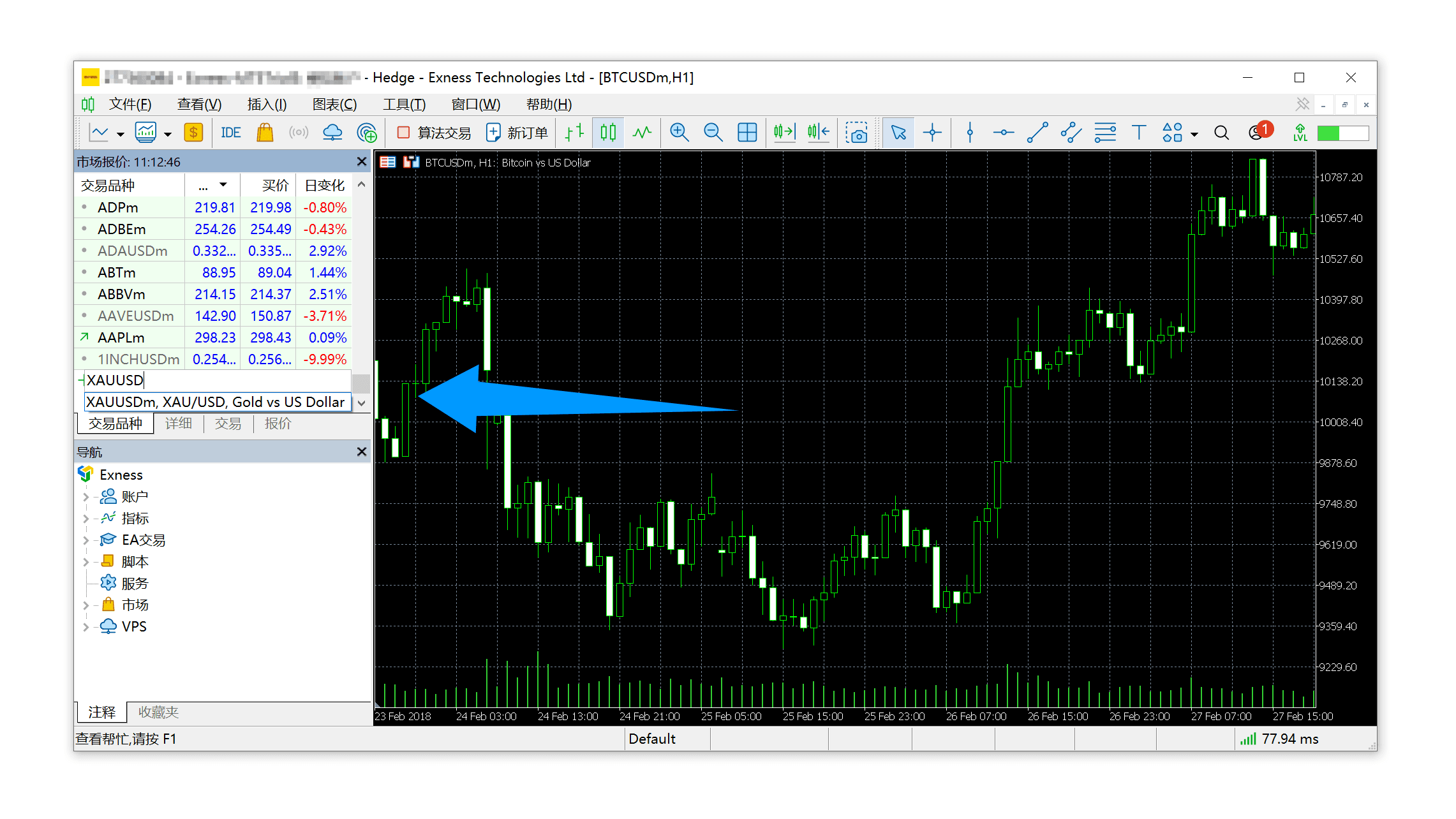Select XAUUSDm Gold vs US Dollar suggestion
The width and height of the screenshot is (1456, 819).
217,402
